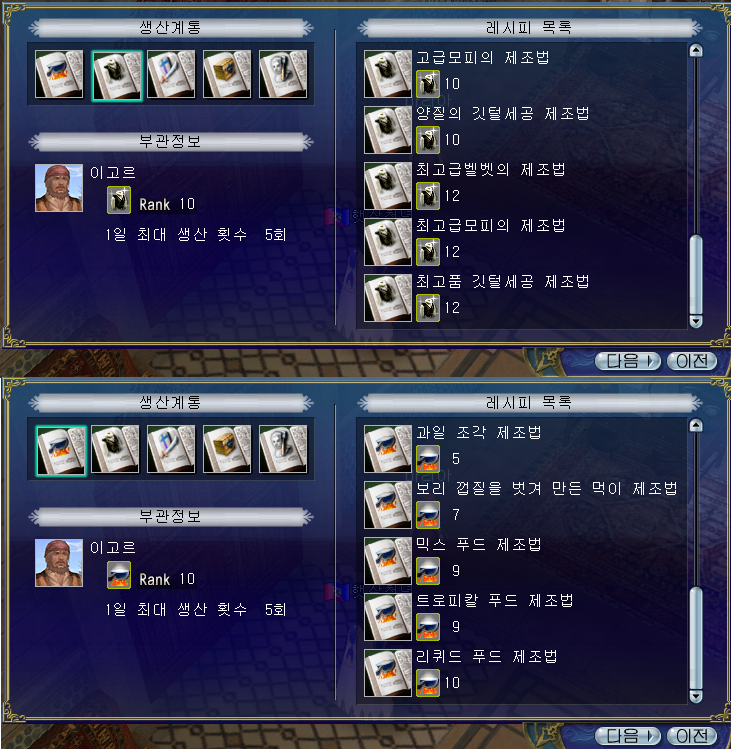This screenshot has height=749, width=732.
Task: Click the 다음 button below sewing recipes
Action: pos(627,361)
